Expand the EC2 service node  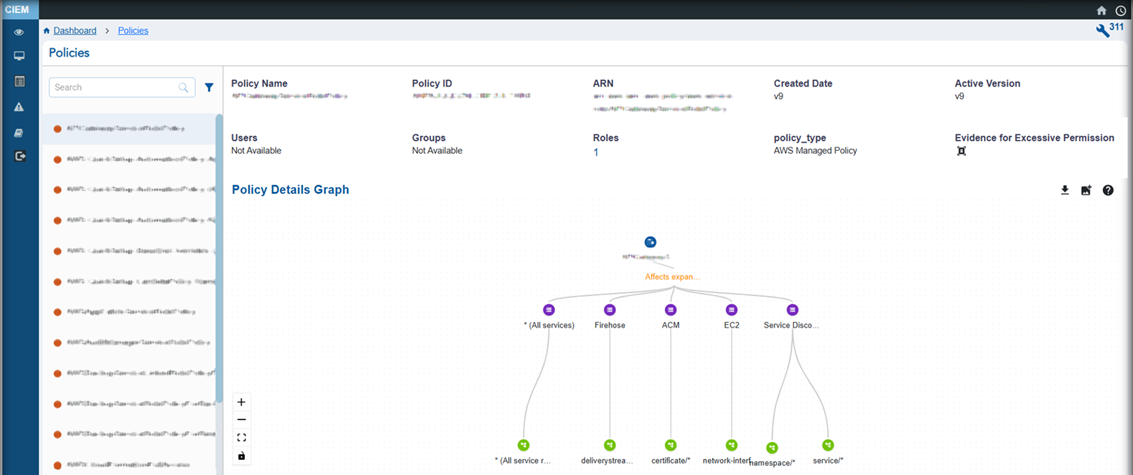coord(731,310)
